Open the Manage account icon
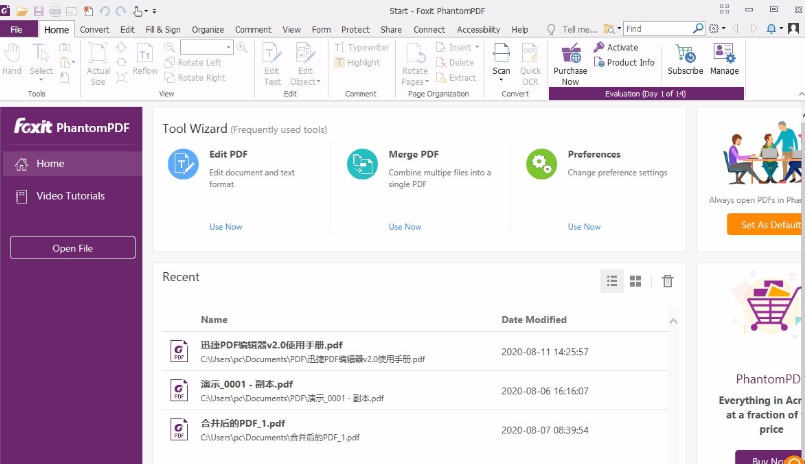The width and height of the screenshot is (805, 464). [x=724, y=54]
